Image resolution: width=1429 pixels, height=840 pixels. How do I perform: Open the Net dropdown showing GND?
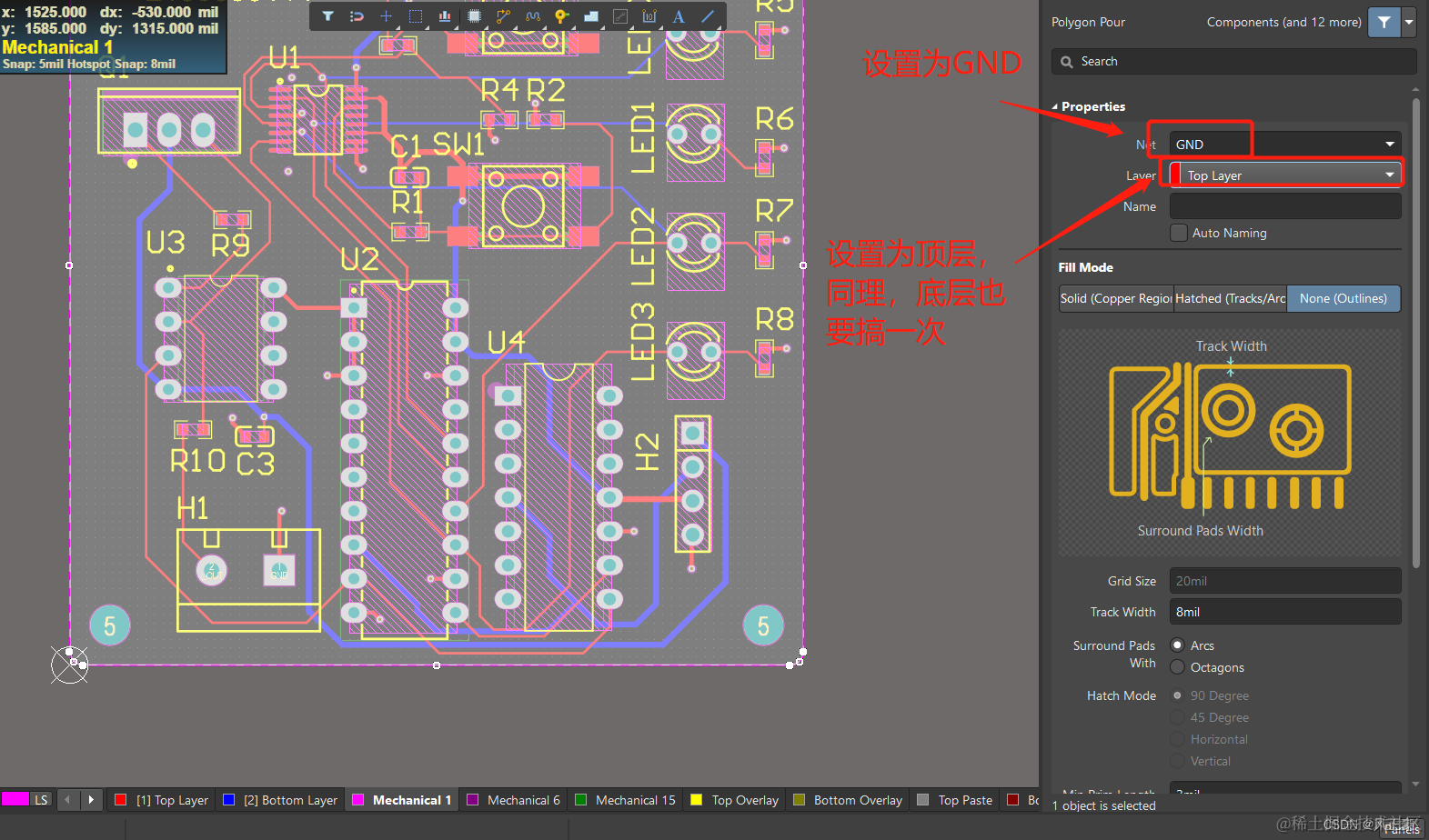click(1285, 145)
